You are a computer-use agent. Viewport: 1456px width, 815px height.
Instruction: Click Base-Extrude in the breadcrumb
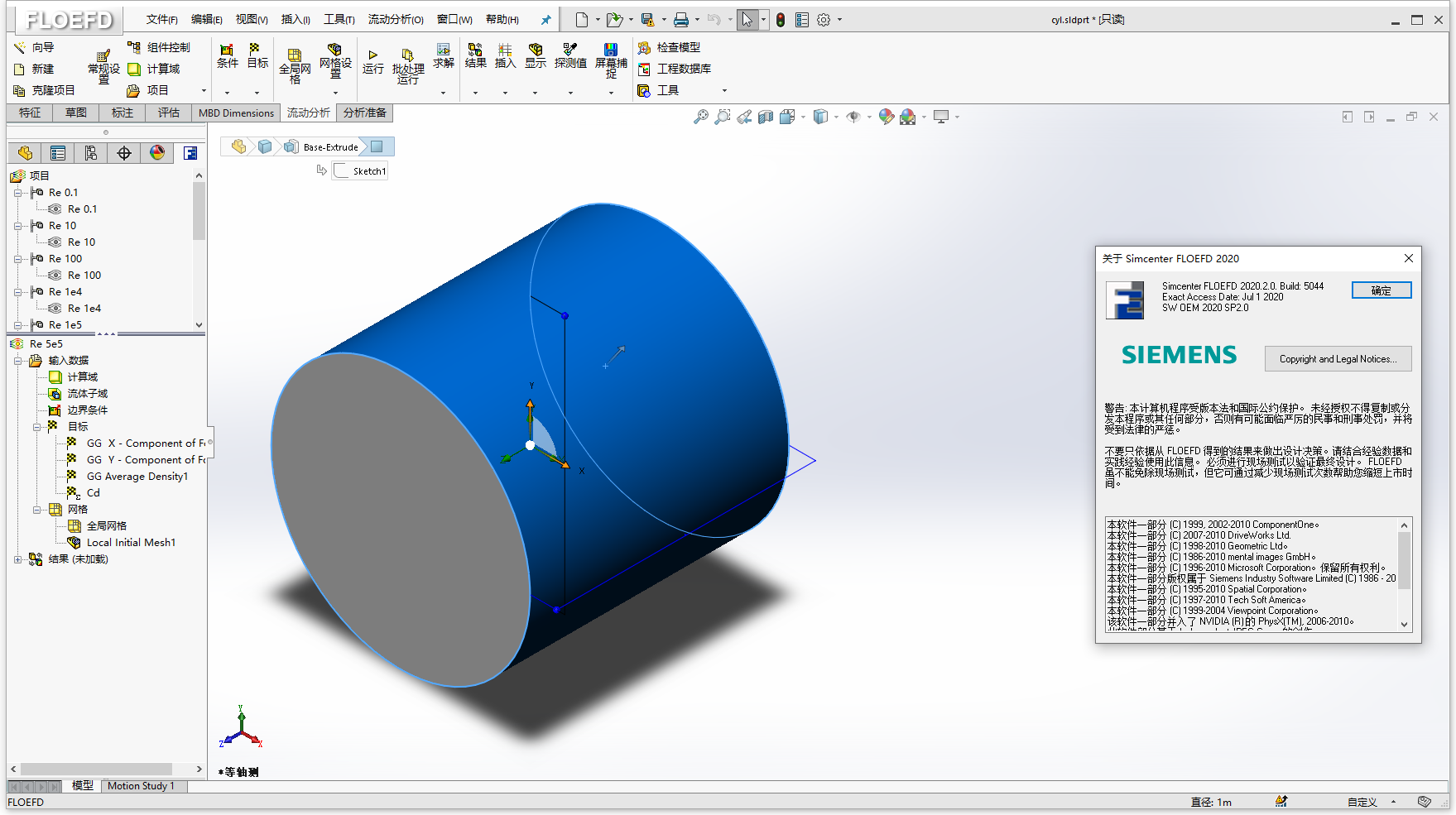pyautogui.click(x=330, y=147)
